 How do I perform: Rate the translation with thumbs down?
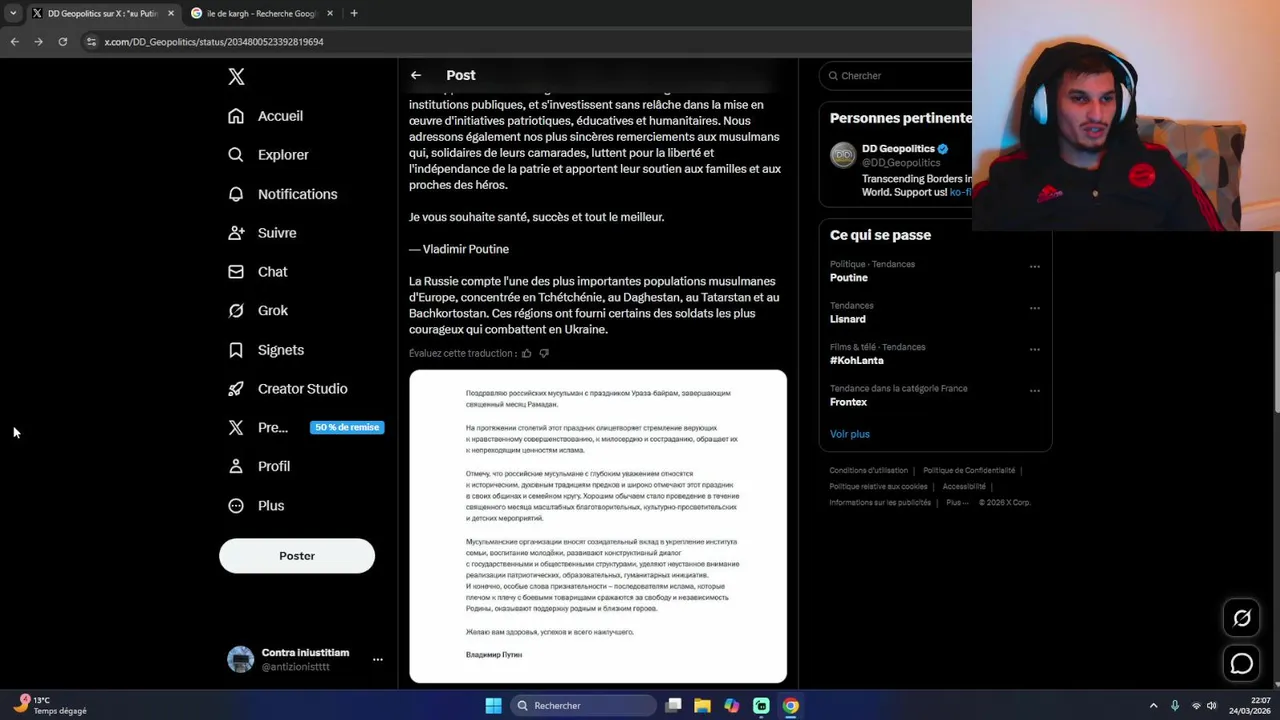[x=544, y=353]
